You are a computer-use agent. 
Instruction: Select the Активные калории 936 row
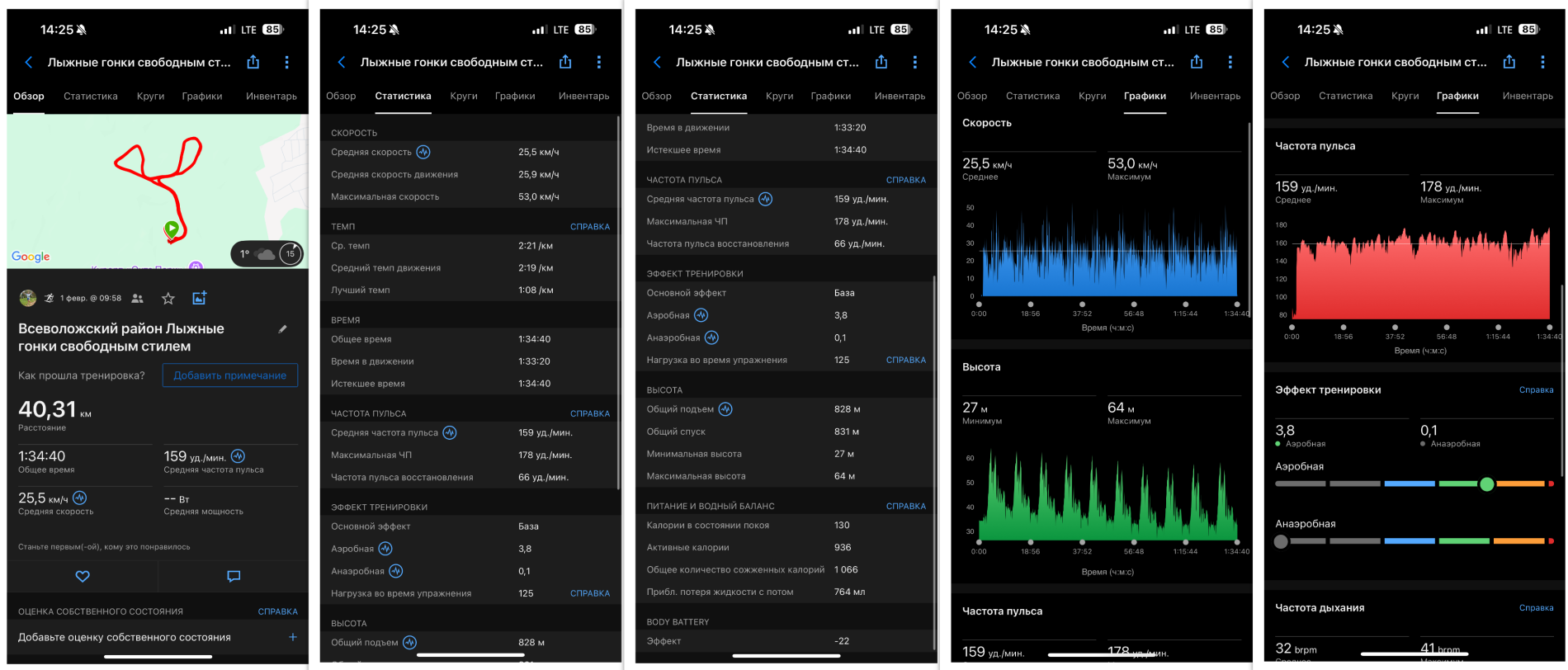(x=784, y=547)
